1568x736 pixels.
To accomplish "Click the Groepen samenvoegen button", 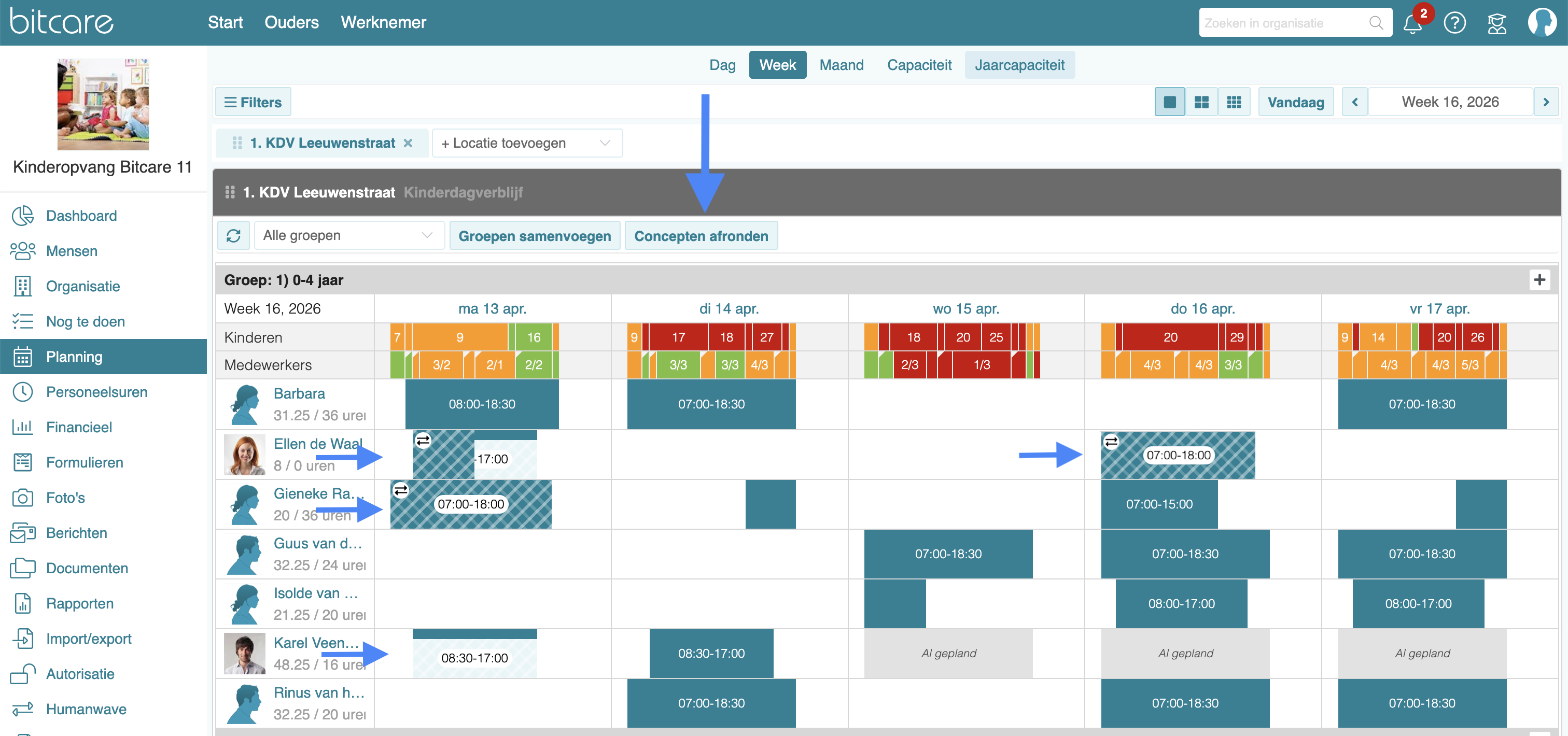I will click(x=535, y=236).
